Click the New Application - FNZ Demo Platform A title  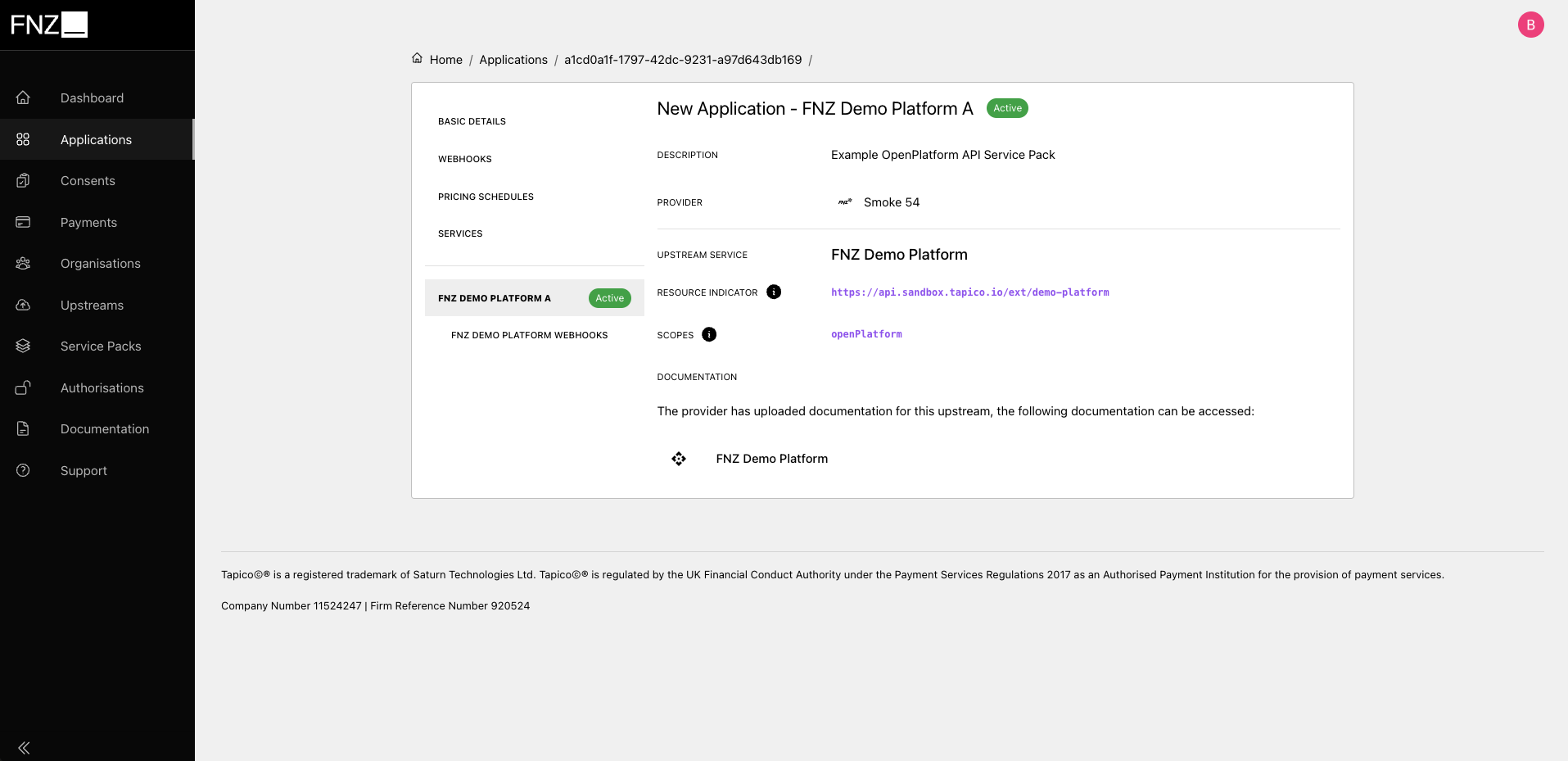tap(815, 108)
